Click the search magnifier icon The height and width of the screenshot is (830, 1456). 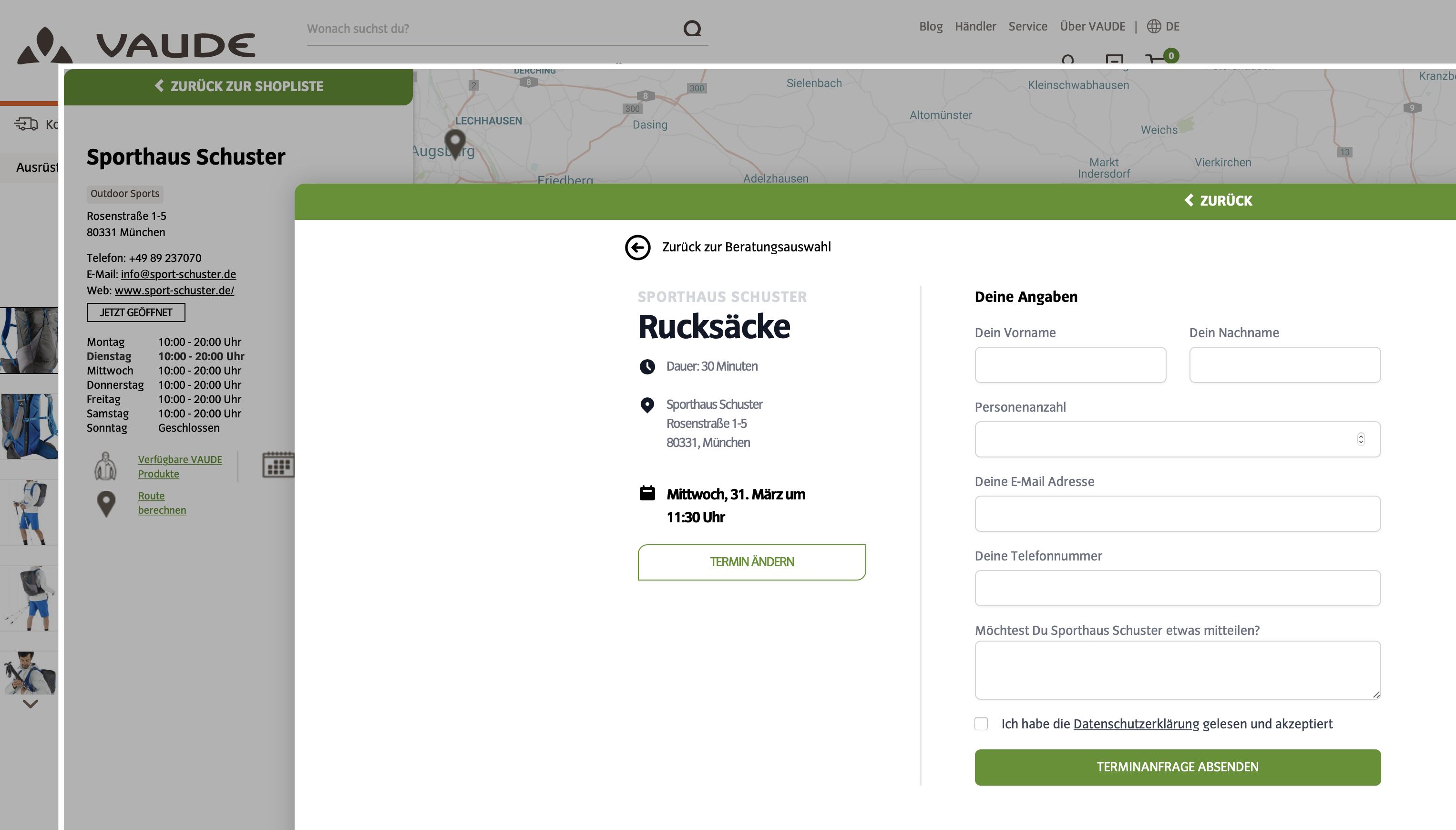(692, 28)
